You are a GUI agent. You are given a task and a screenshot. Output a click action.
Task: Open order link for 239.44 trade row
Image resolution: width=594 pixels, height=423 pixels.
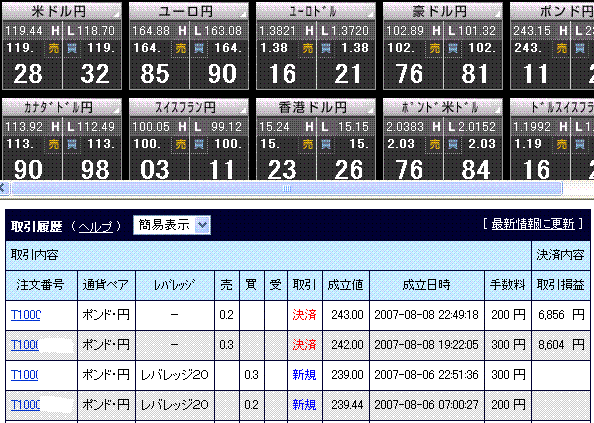(x=25, y=405)
